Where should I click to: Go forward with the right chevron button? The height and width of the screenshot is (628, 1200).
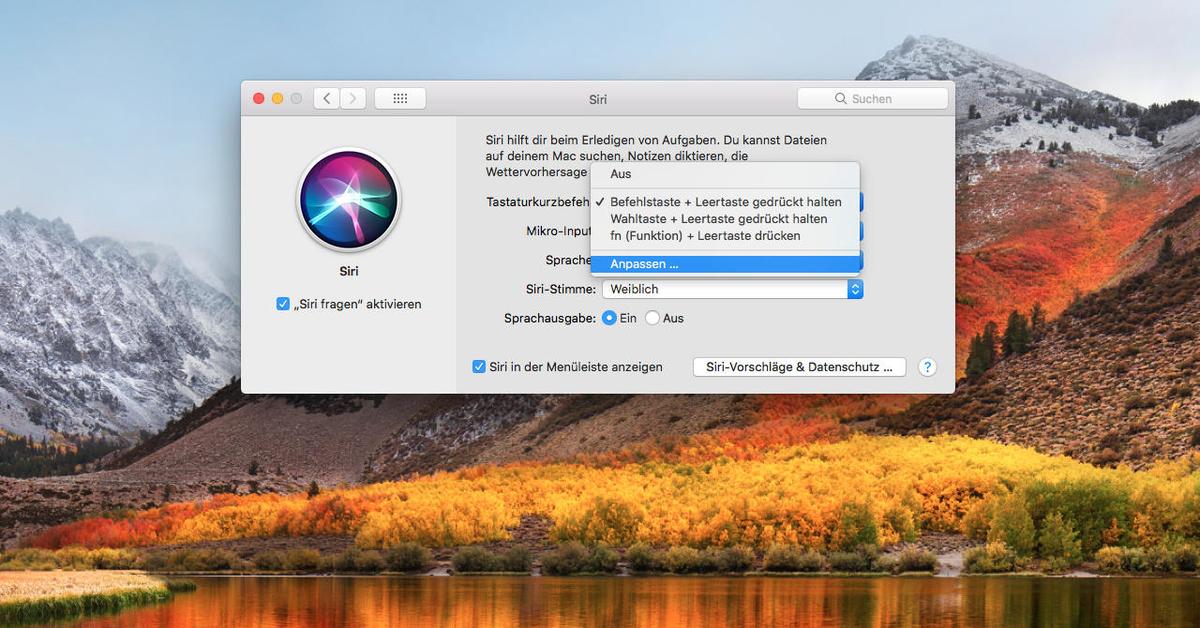tap(353, 98)
